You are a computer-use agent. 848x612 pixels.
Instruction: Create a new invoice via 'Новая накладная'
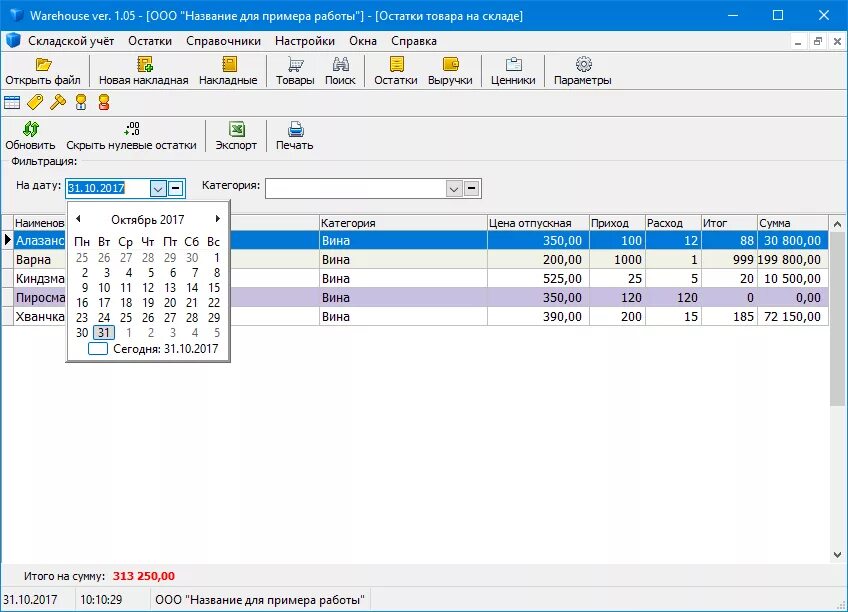(x=143, y=71)
